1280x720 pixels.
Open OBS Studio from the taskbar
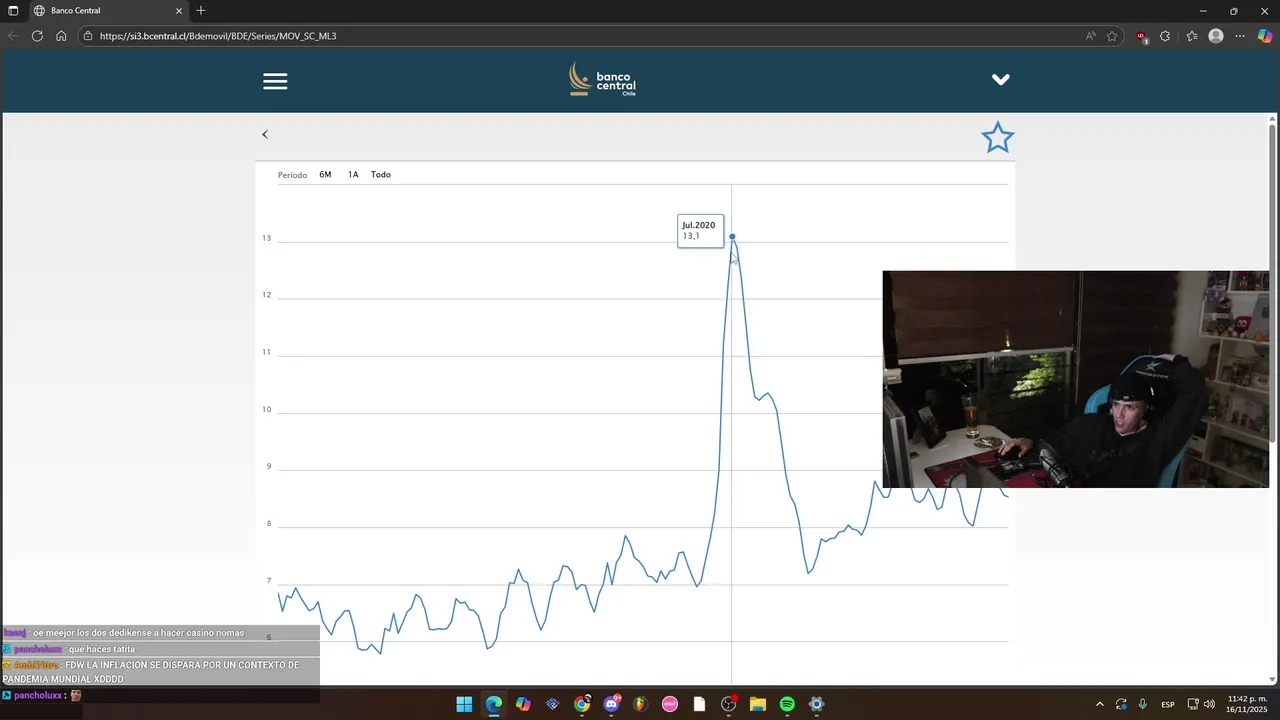point(728,704)
